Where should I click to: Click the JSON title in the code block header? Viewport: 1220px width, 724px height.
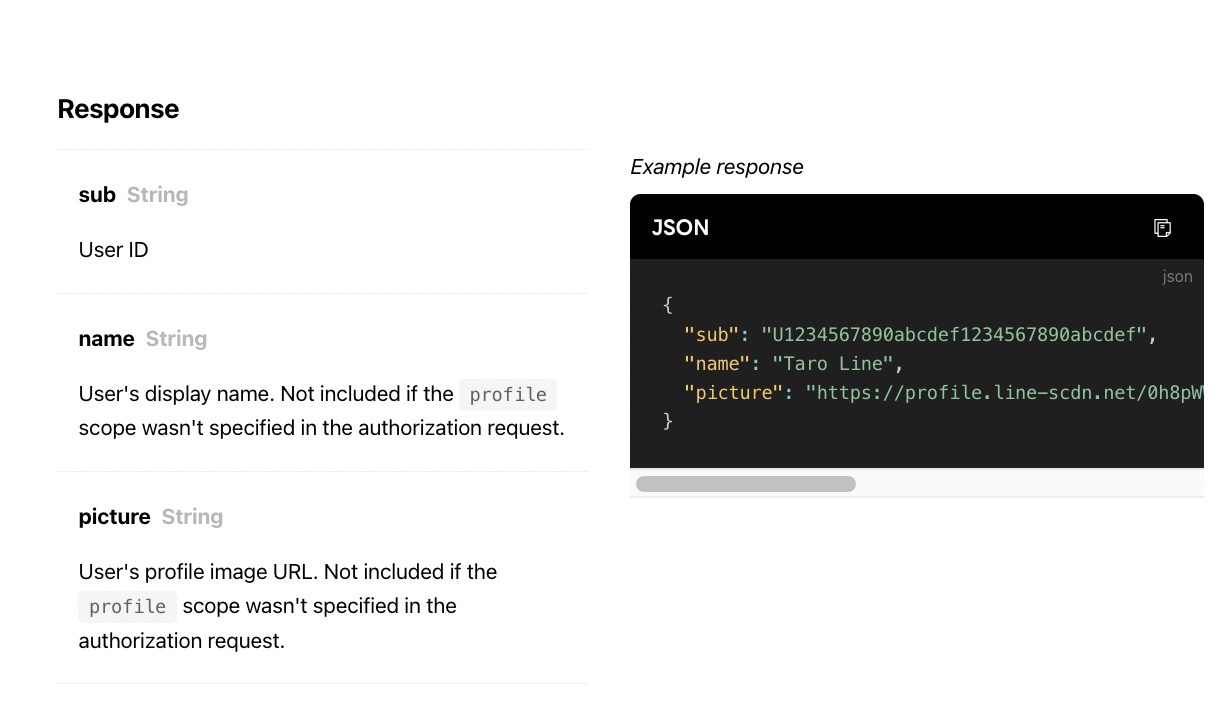point(680,228)
